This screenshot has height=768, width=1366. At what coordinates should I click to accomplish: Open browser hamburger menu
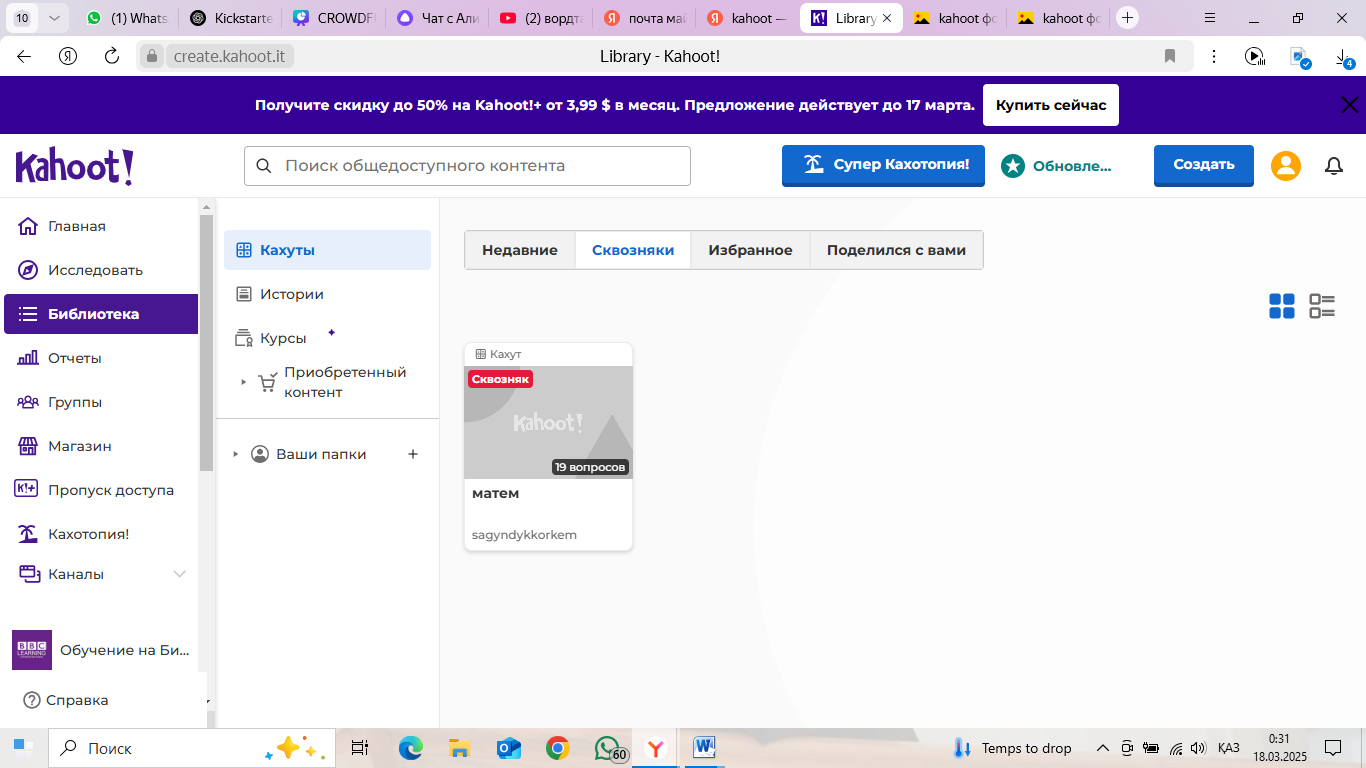1210,18
